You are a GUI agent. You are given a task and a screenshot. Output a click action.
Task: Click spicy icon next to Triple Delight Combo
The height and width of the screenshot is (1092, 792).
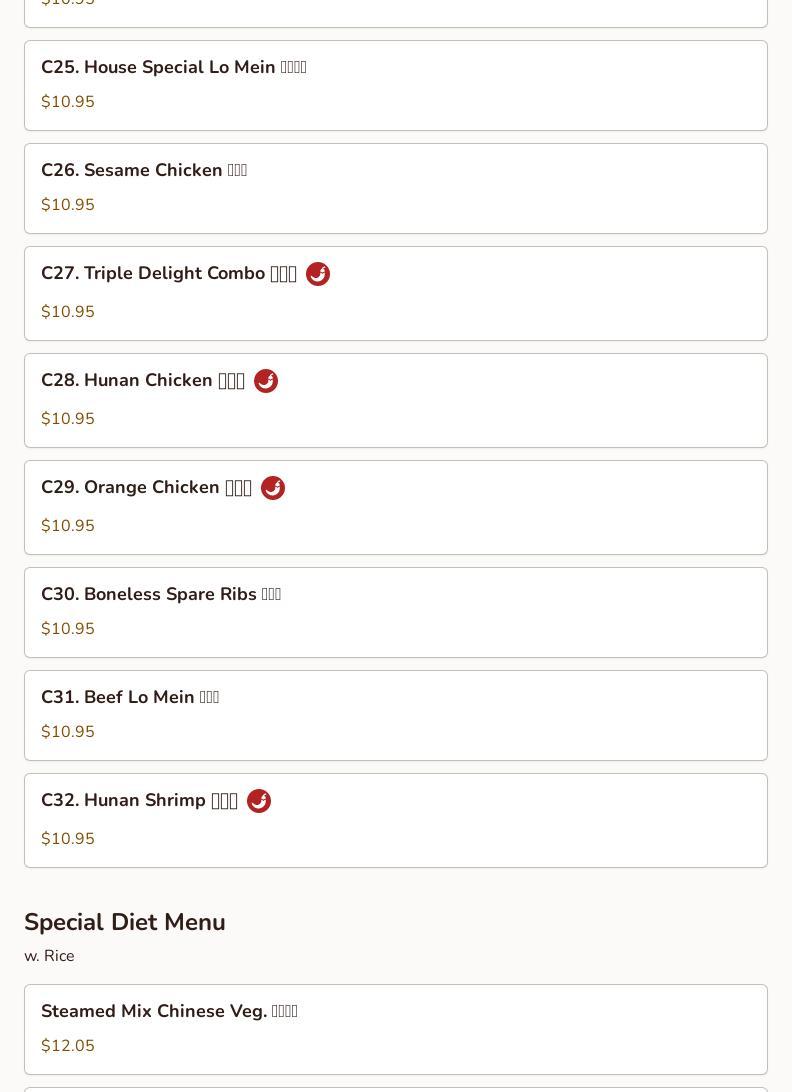tap(318, 274)
